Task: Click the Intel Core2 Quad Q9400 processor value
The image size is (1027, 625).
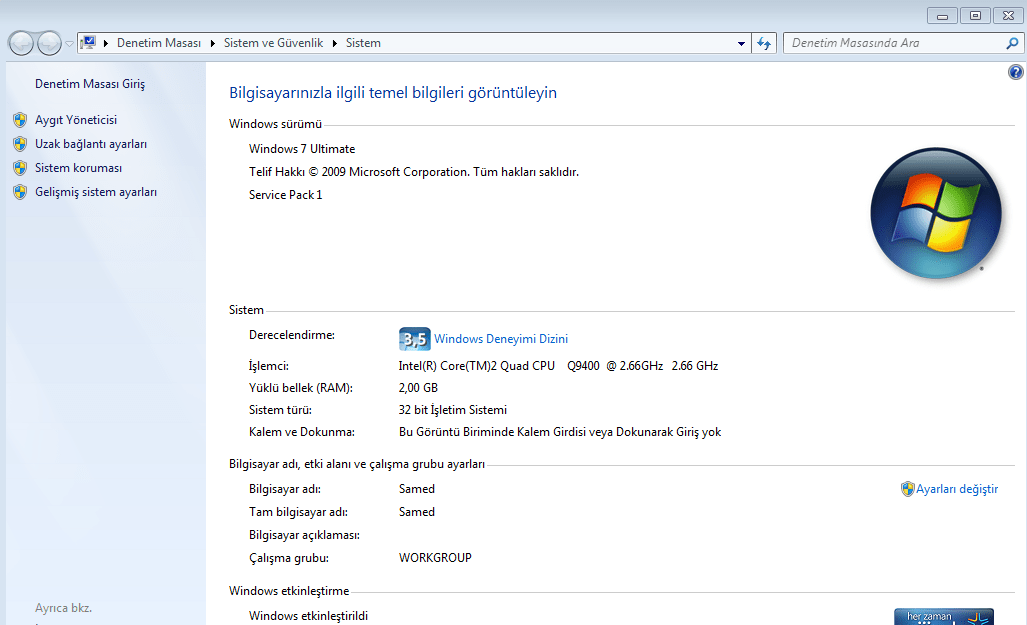Action: pyautogui.click(x=558, y=366)
